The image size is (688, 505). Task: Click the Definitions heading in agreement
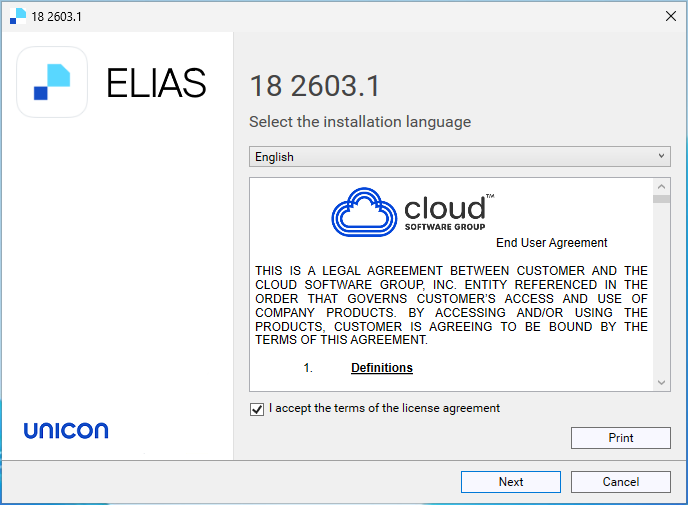coord(382,368)
